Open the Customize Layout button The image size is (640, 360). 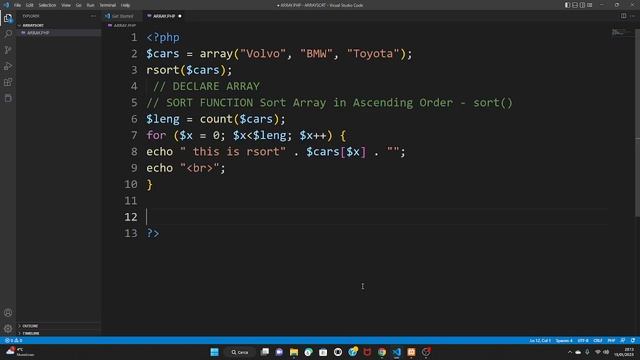pyautogui.click(x=590, y=5)
